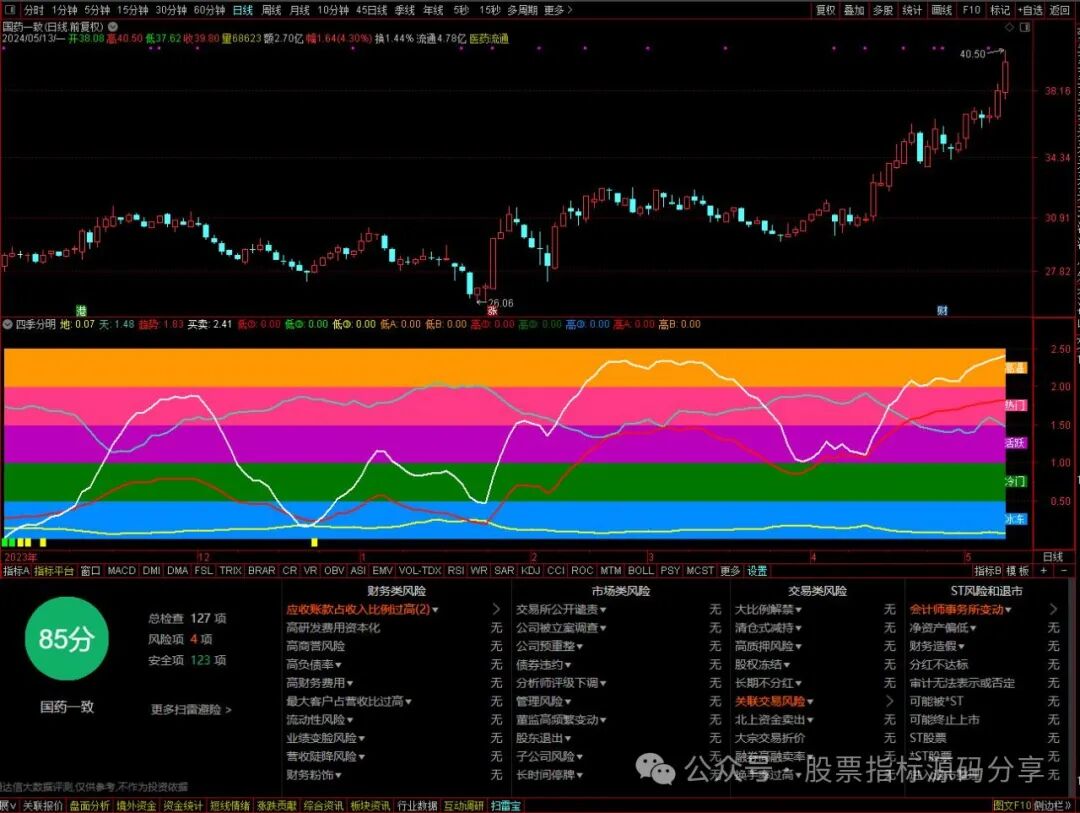
Task: Open indicator 设置 settings
Action: [757, 570]
